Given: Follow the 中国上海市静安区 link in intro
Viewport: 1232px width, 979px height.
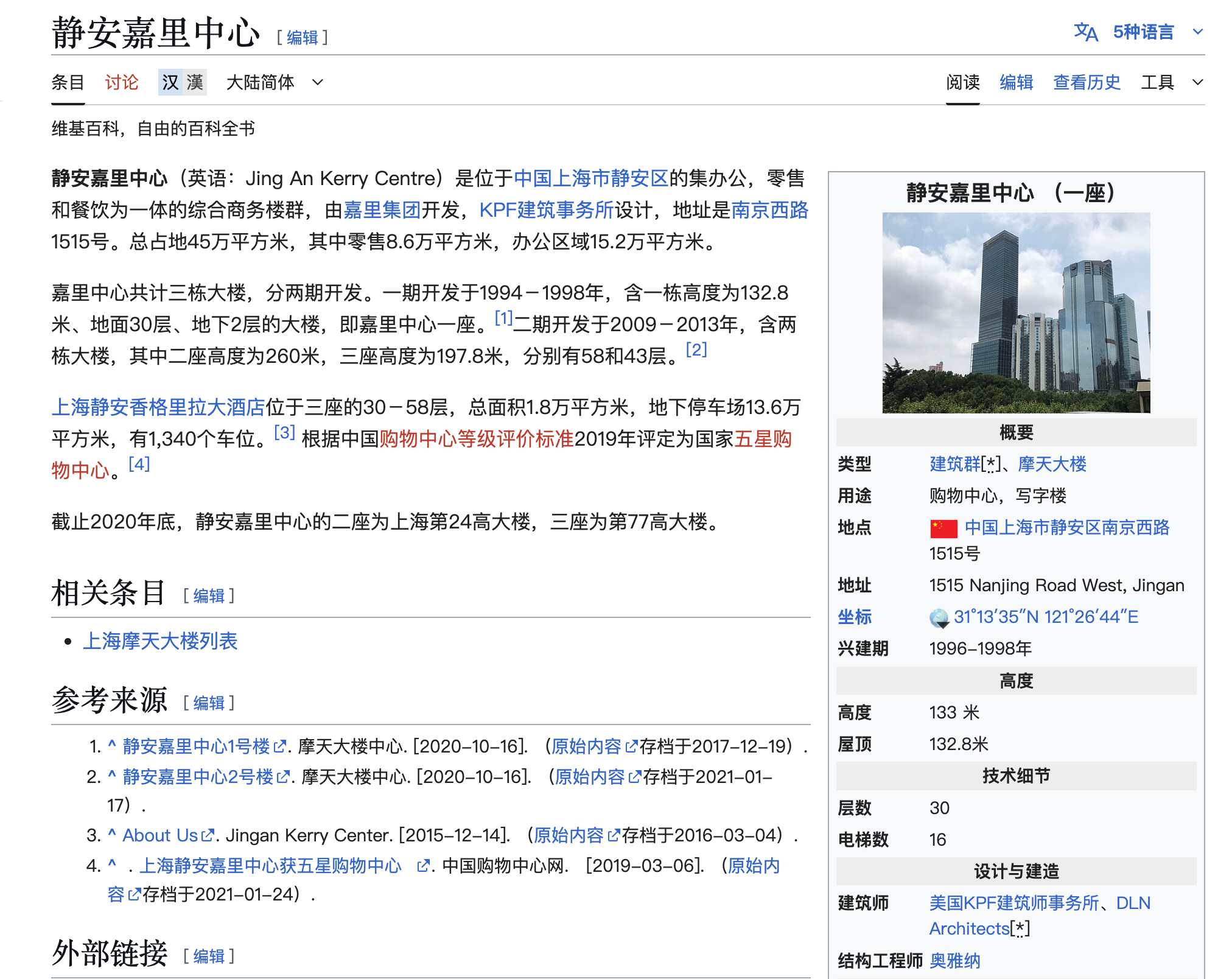Looking at the screenshot, I should [591, 178].
